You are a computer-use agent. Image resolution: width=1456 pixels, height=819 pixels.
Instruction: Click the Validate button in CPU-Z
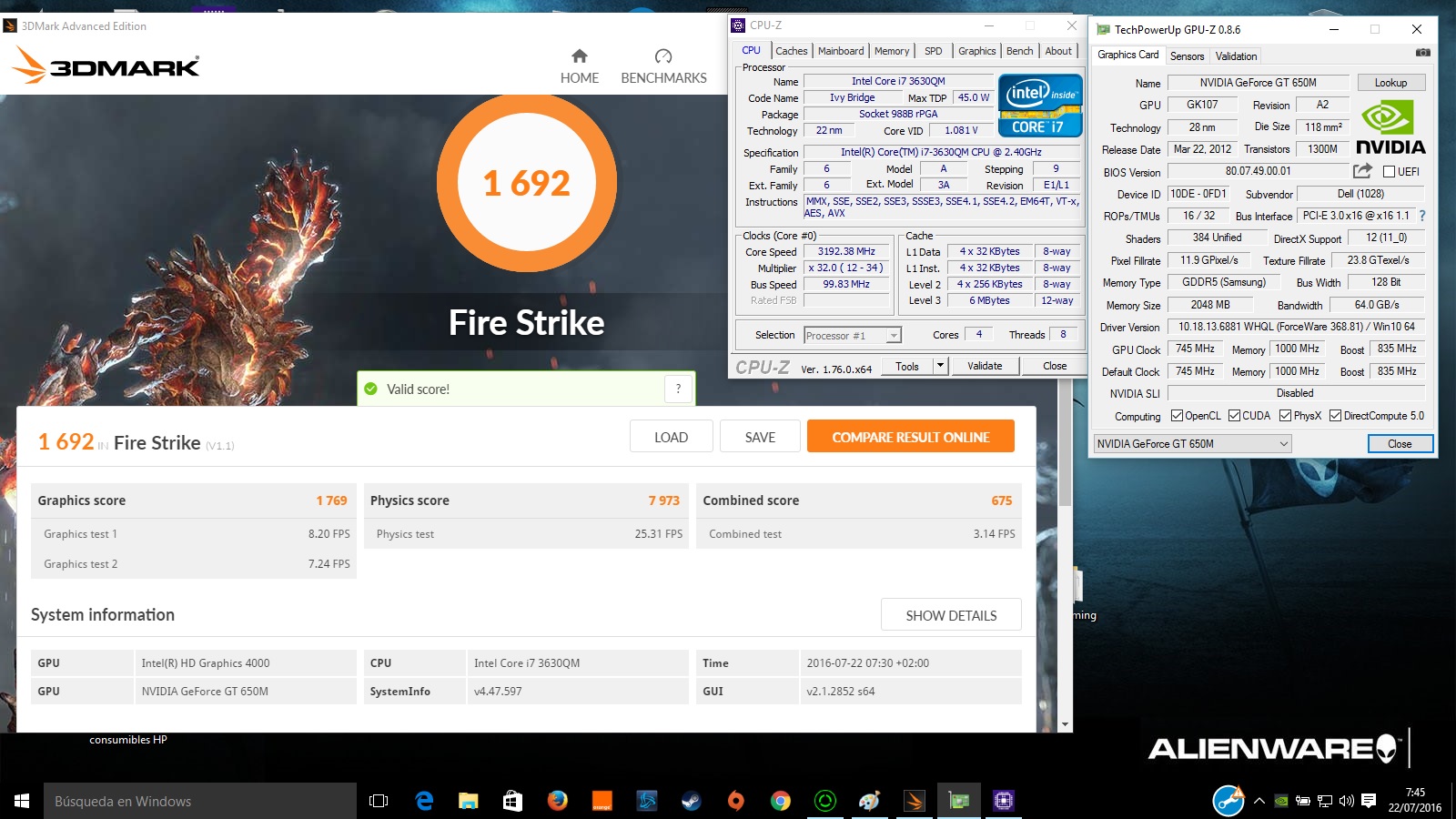point(985,366)
